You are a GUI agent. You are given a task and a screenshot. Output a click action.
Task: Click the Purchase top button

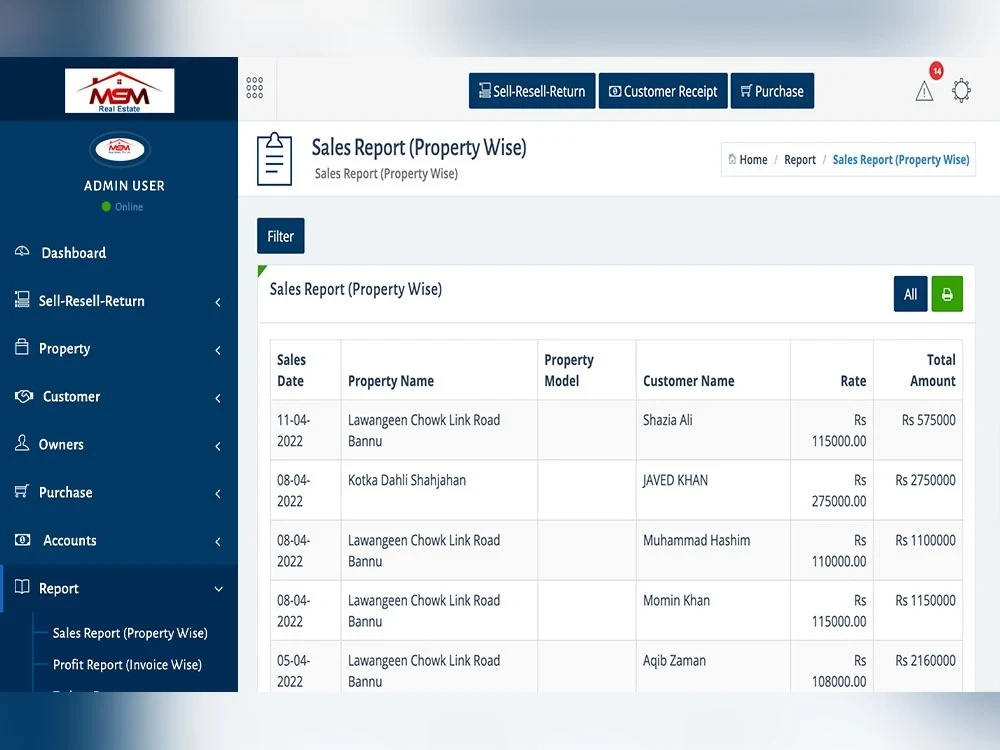tap(772, 91)
